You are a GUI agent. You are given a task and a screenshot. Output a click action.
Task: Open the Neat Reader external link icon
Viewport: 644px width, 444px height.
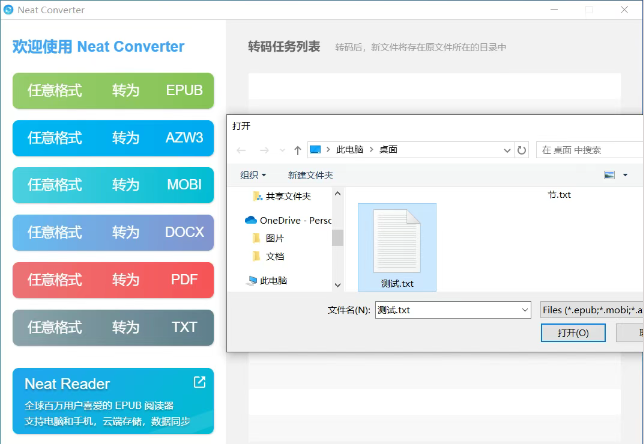199,382
